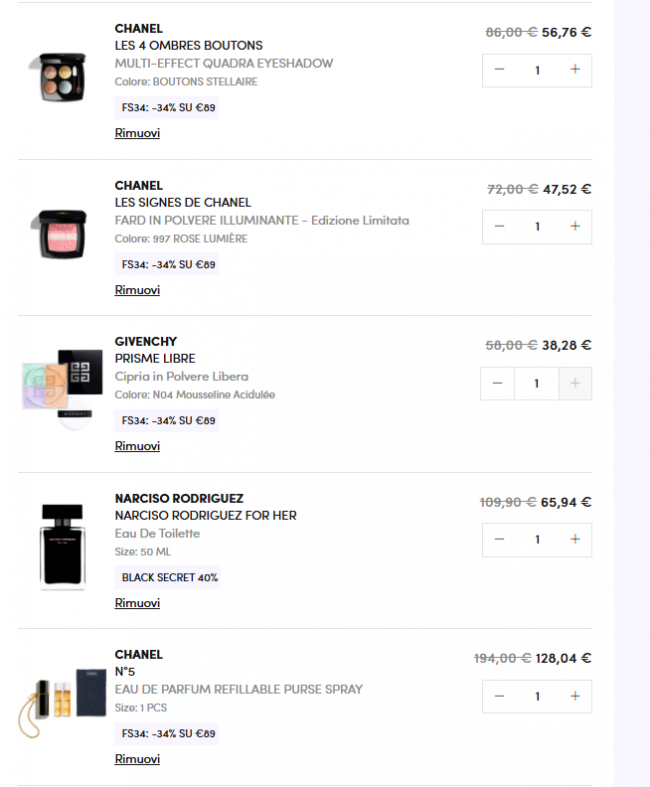Decrease quantity of Les 4 Ombres Boutons

click(499, 70)
